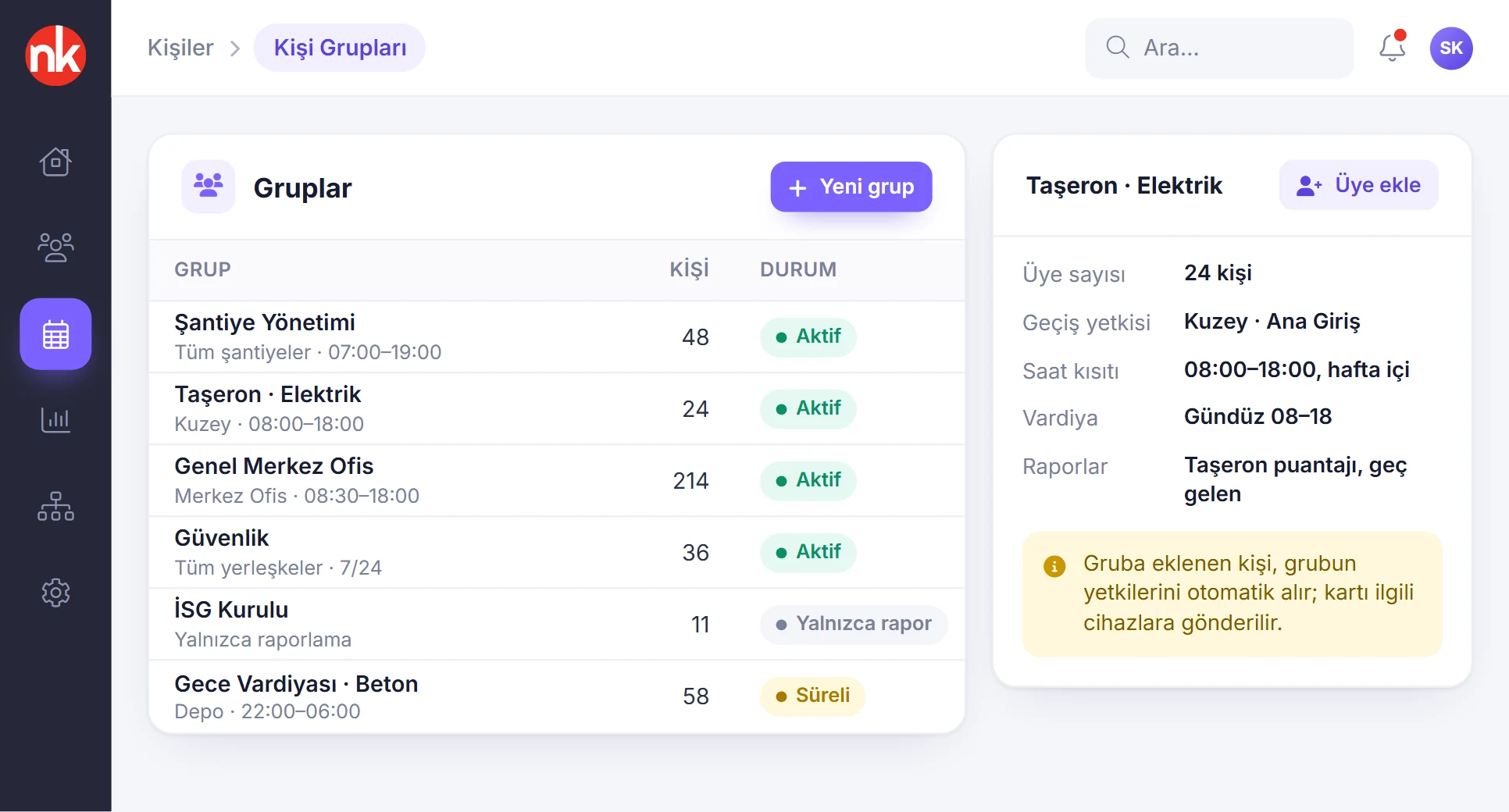1509x812 pixels.
Task: Click the Gündüz 08–18 shift value
Action: (1257, 417)
